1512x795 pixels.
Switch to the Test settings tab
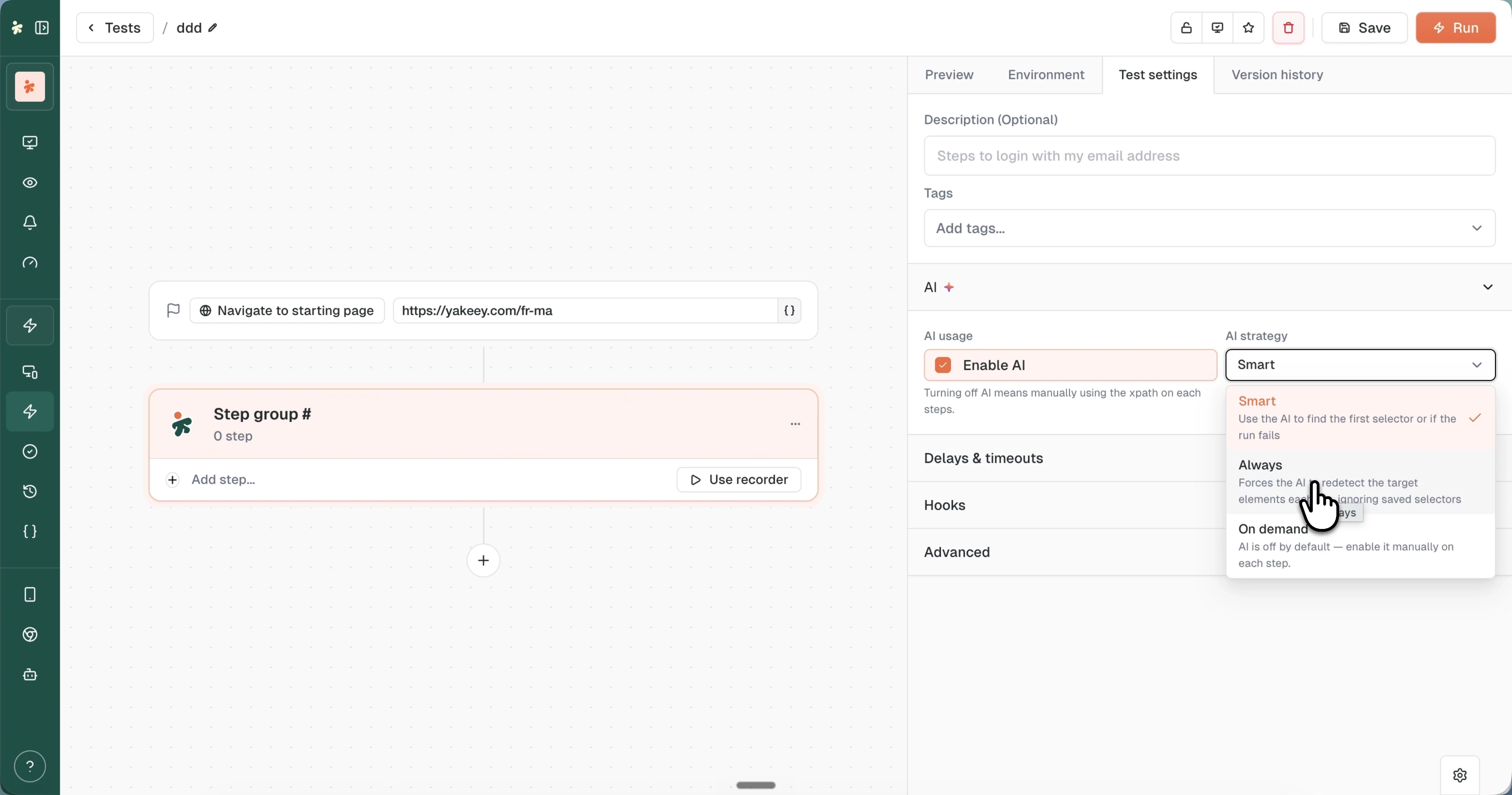(x=1158, y=74)
